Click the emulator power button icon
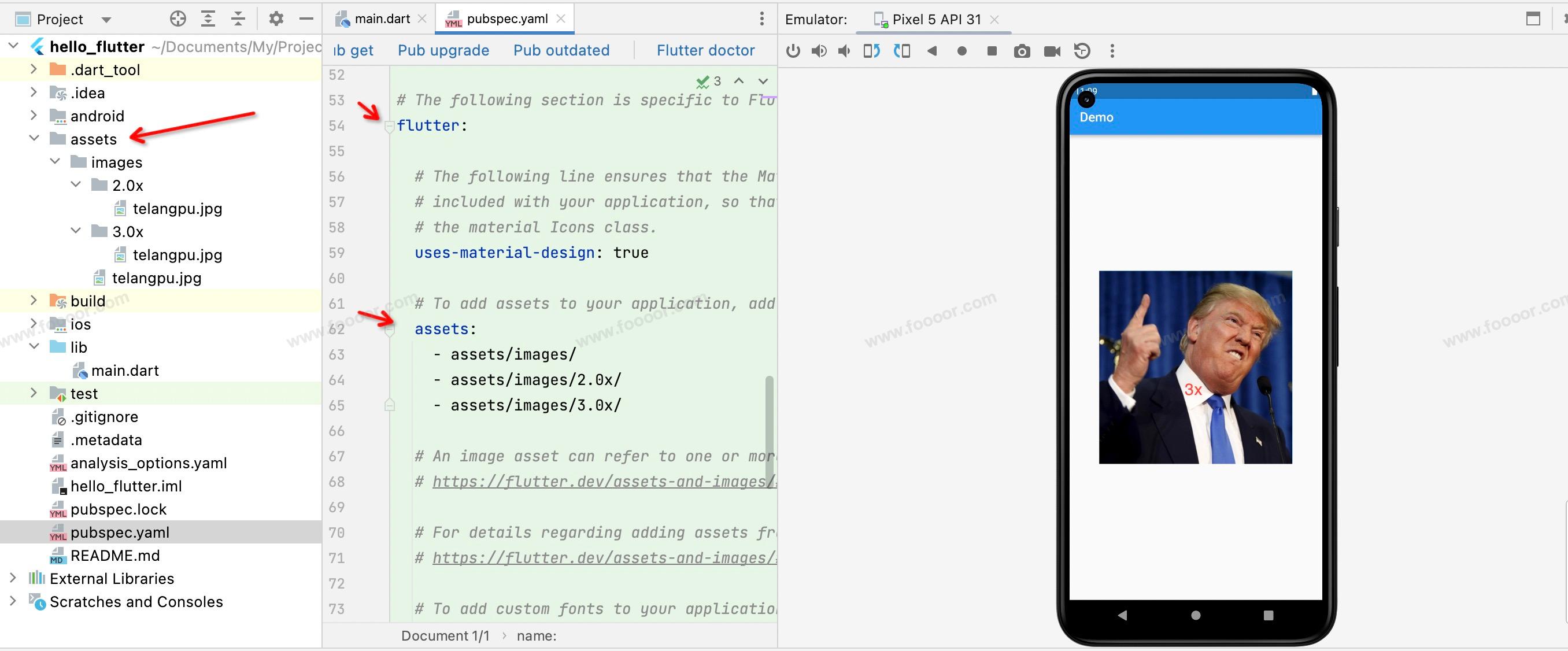 [x=793, y=51]
